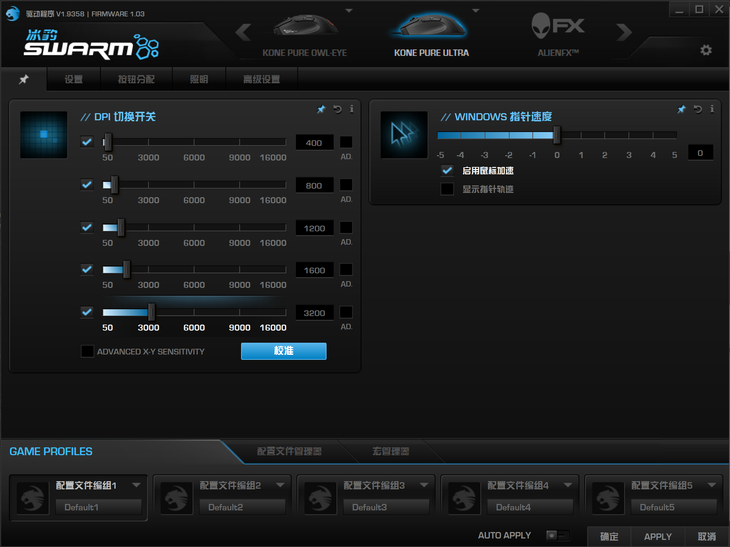The height and width of the screenshot is (547, 730).
Task: Pin the Windows pointer speed panel
Action: [681, 109]
